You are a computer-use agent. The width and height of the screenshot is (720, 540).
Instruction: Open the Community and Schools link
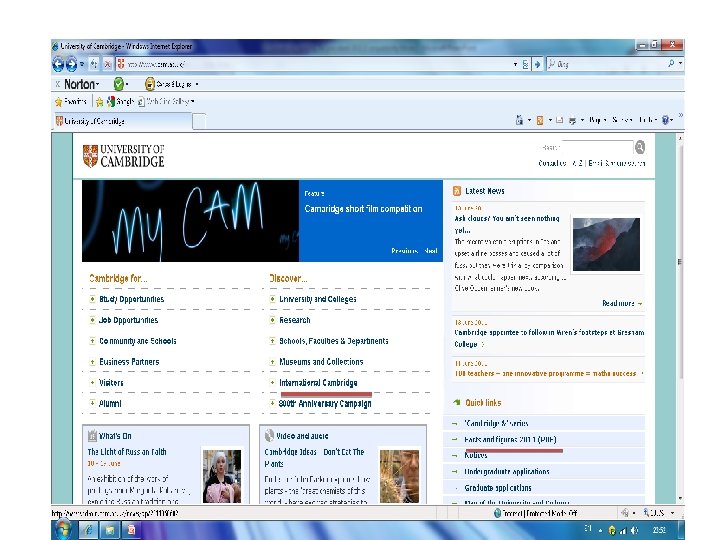click(x=137, y=341)
